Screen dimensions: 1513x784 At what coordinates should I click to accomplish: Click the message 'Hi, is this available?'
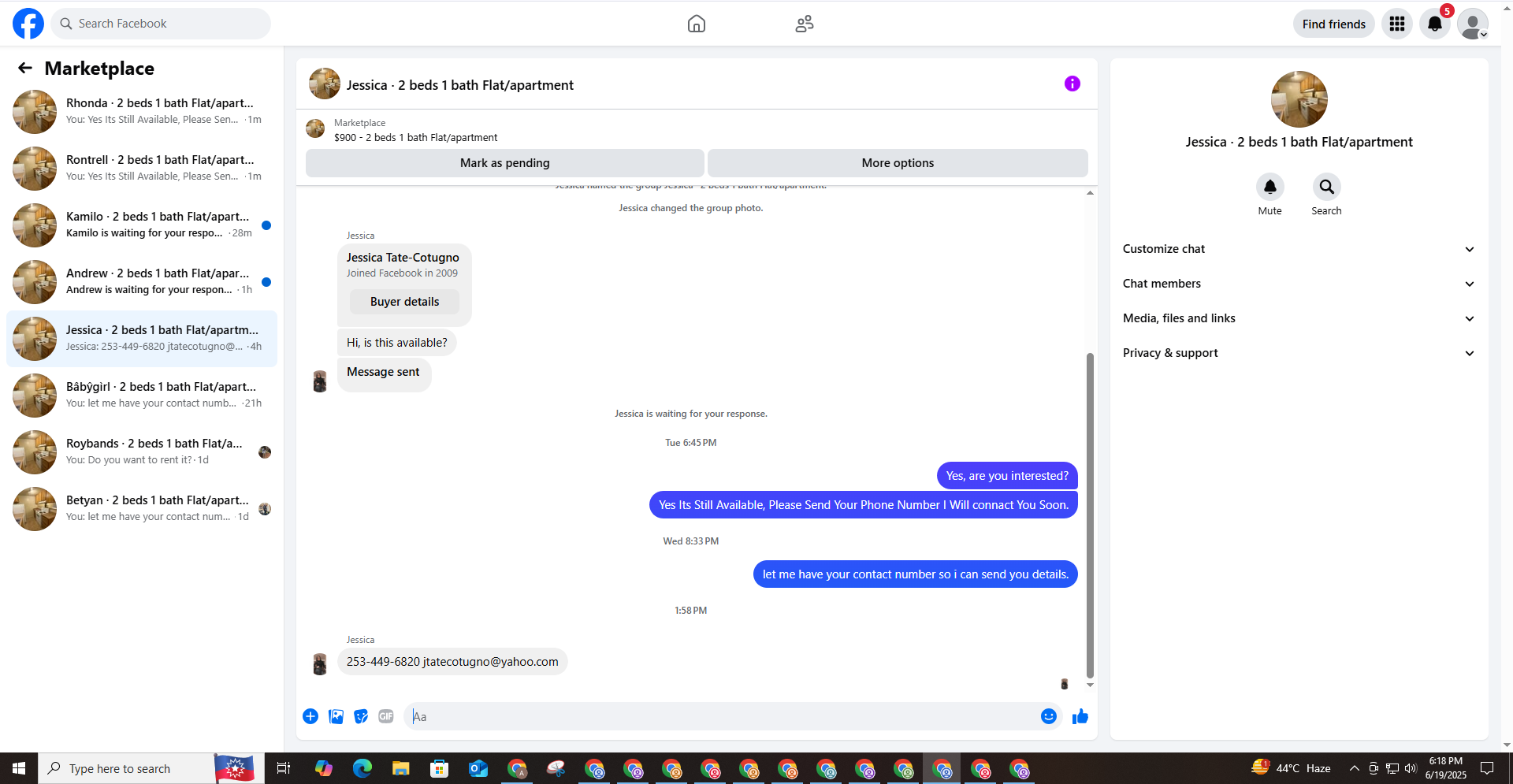pos(397,343)
